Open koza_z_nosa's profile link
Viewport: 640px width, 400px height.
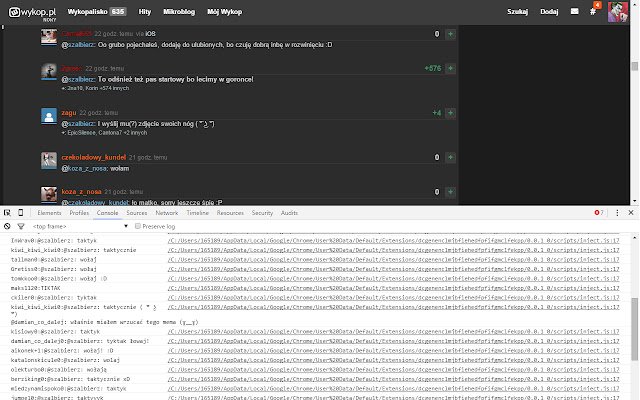coord(81,192)
